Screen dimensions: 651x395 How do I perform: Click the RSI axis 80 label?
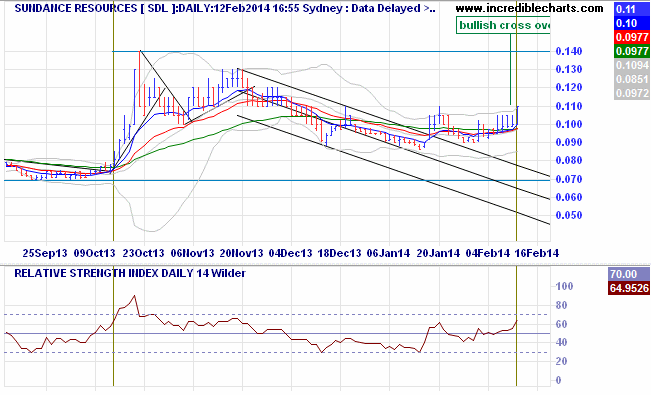[x=561, y=305]
